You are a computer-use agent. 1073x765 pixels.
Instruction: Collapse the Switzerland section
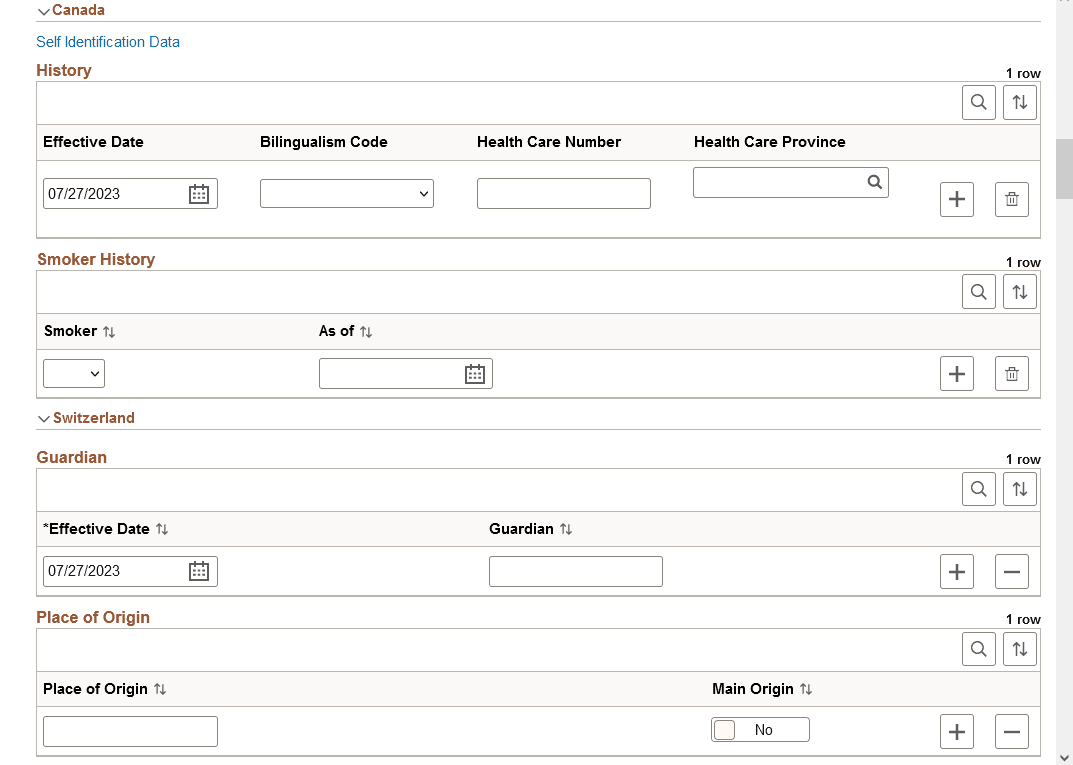(x=43, y=418)
